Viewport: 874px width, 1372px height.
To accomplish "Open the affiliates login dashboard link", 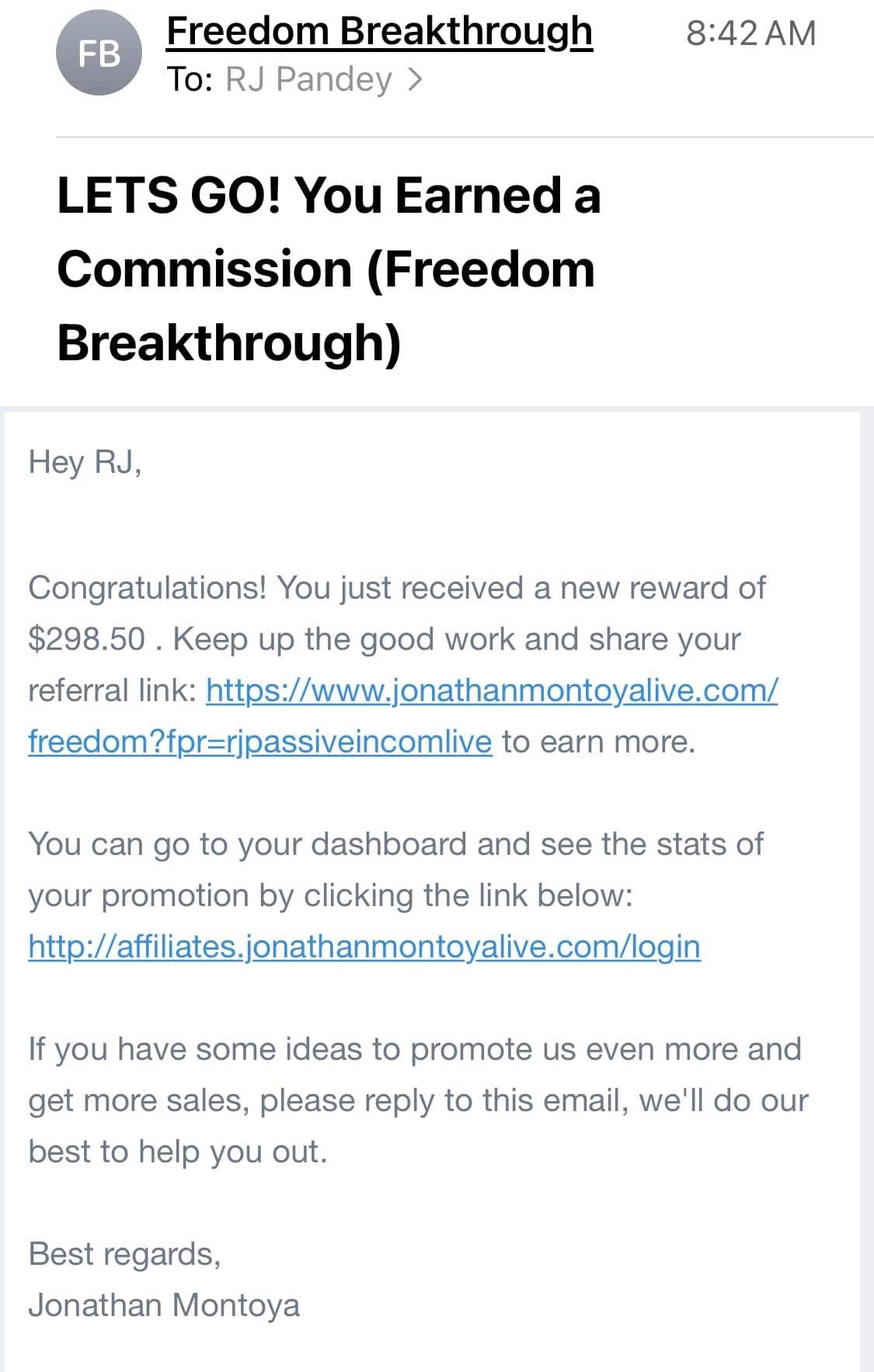I will 364,947.
